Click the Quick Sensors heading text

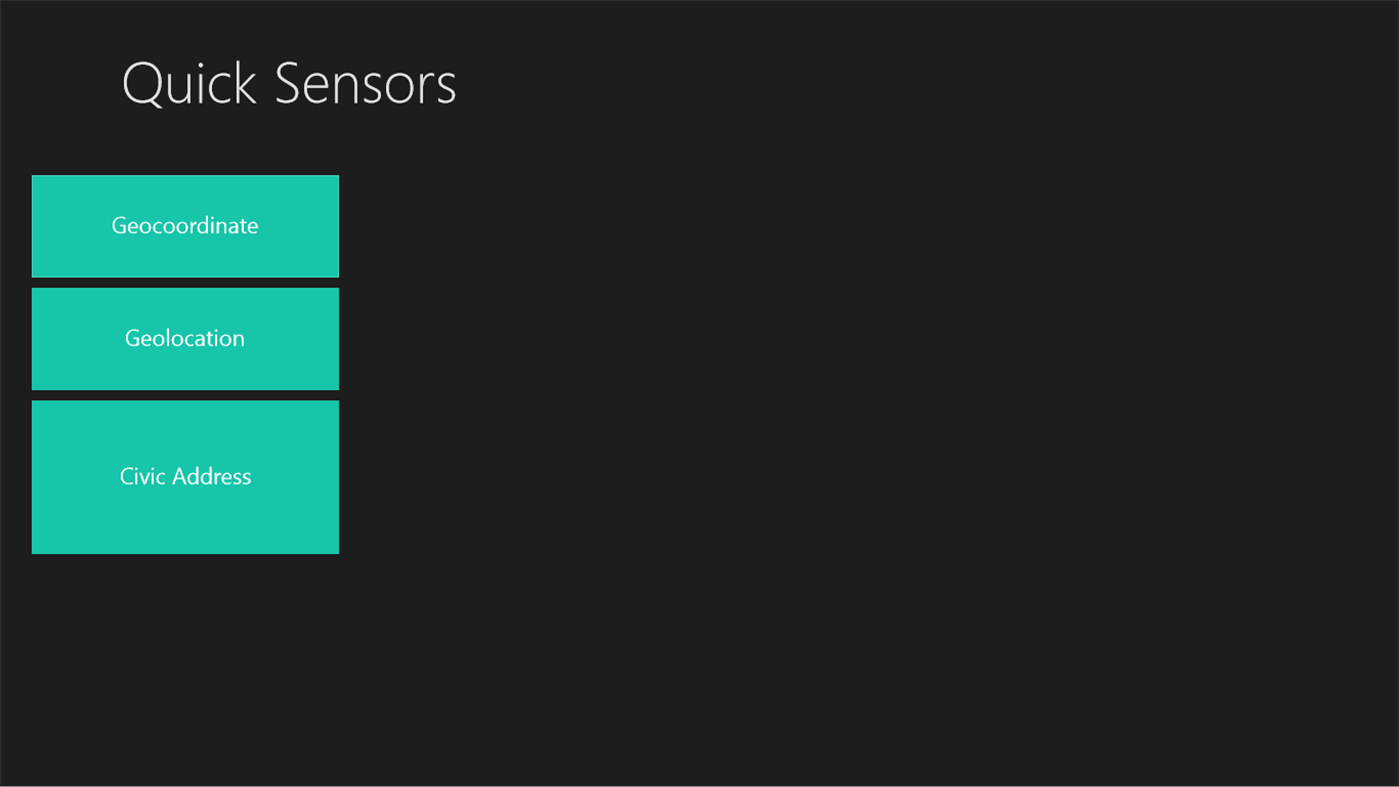click(288, 83)
